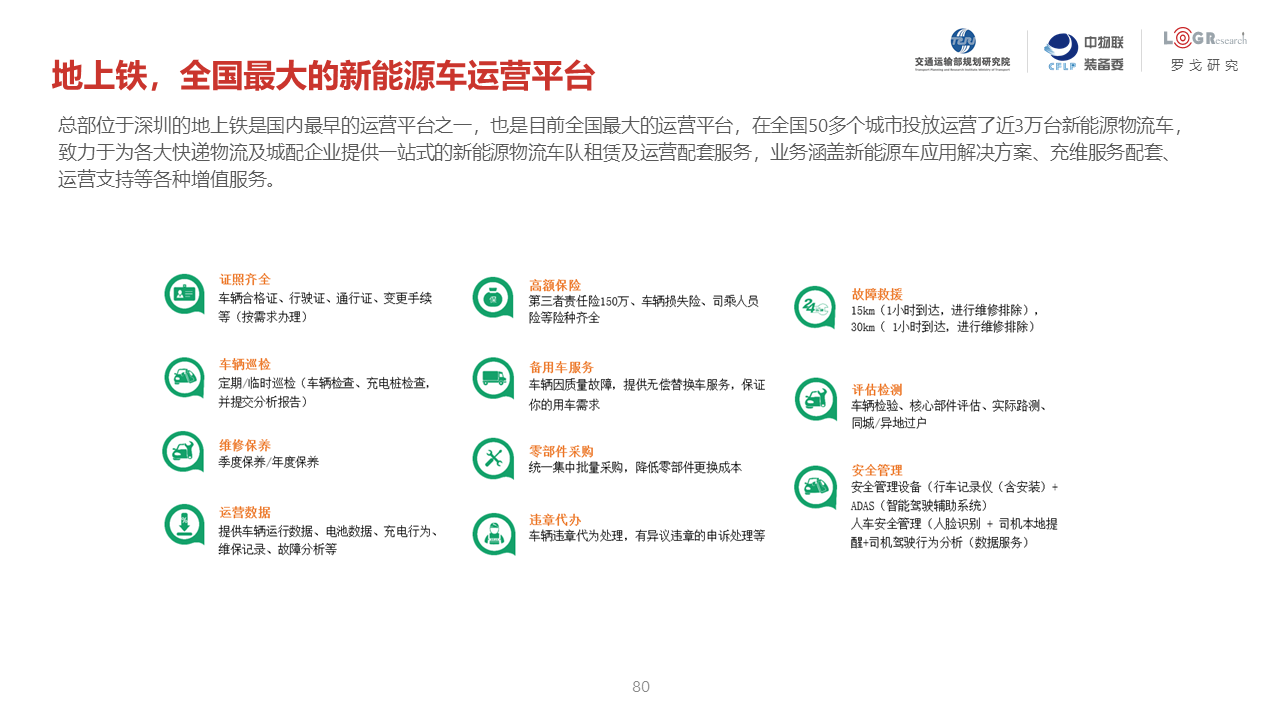Viewport: 1280px width, 720px height.
Task: Click the page number 80 at bottom
Action: [x=641, y=686]
